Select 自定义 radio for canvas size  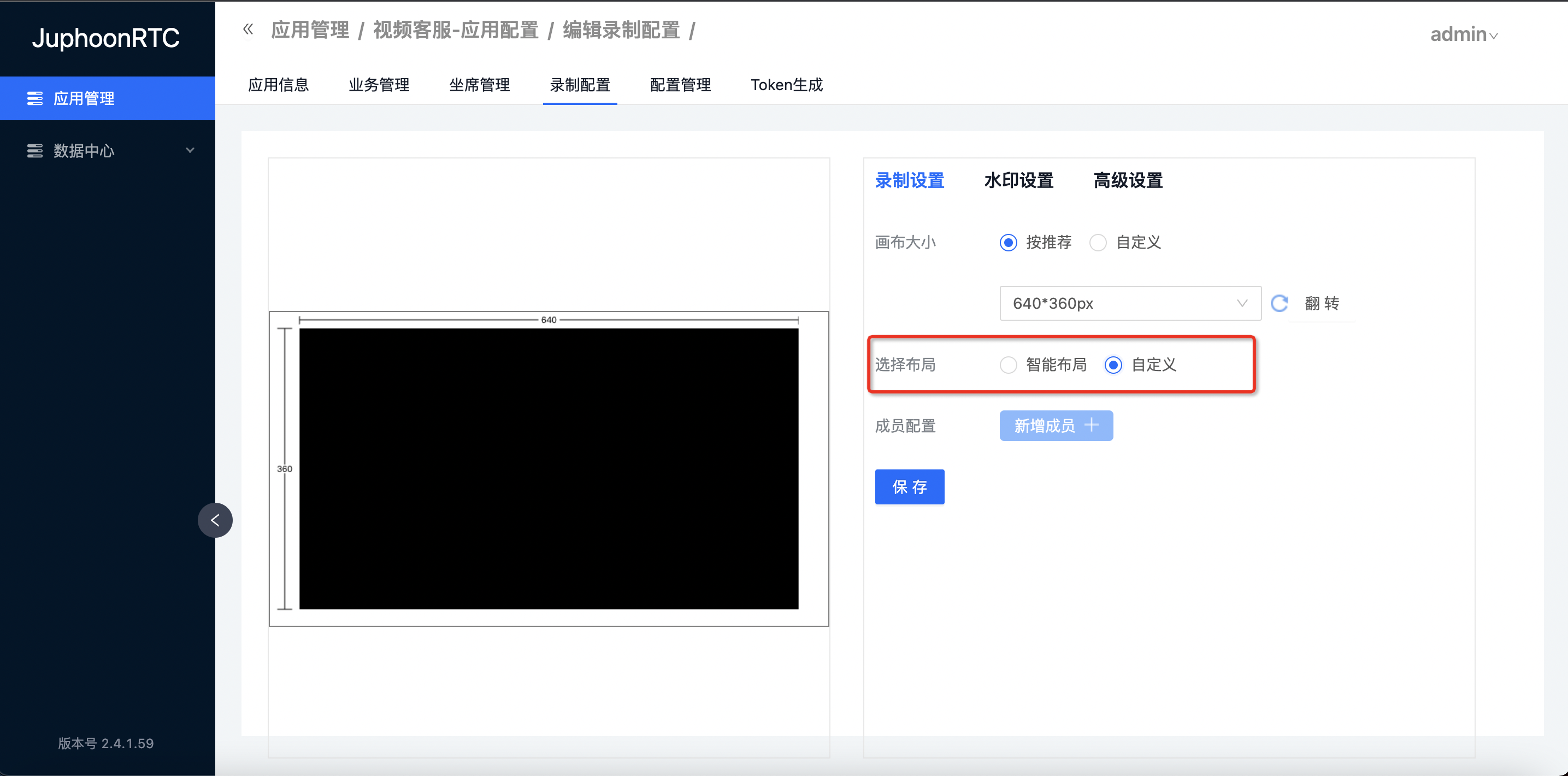point(1098,242)
